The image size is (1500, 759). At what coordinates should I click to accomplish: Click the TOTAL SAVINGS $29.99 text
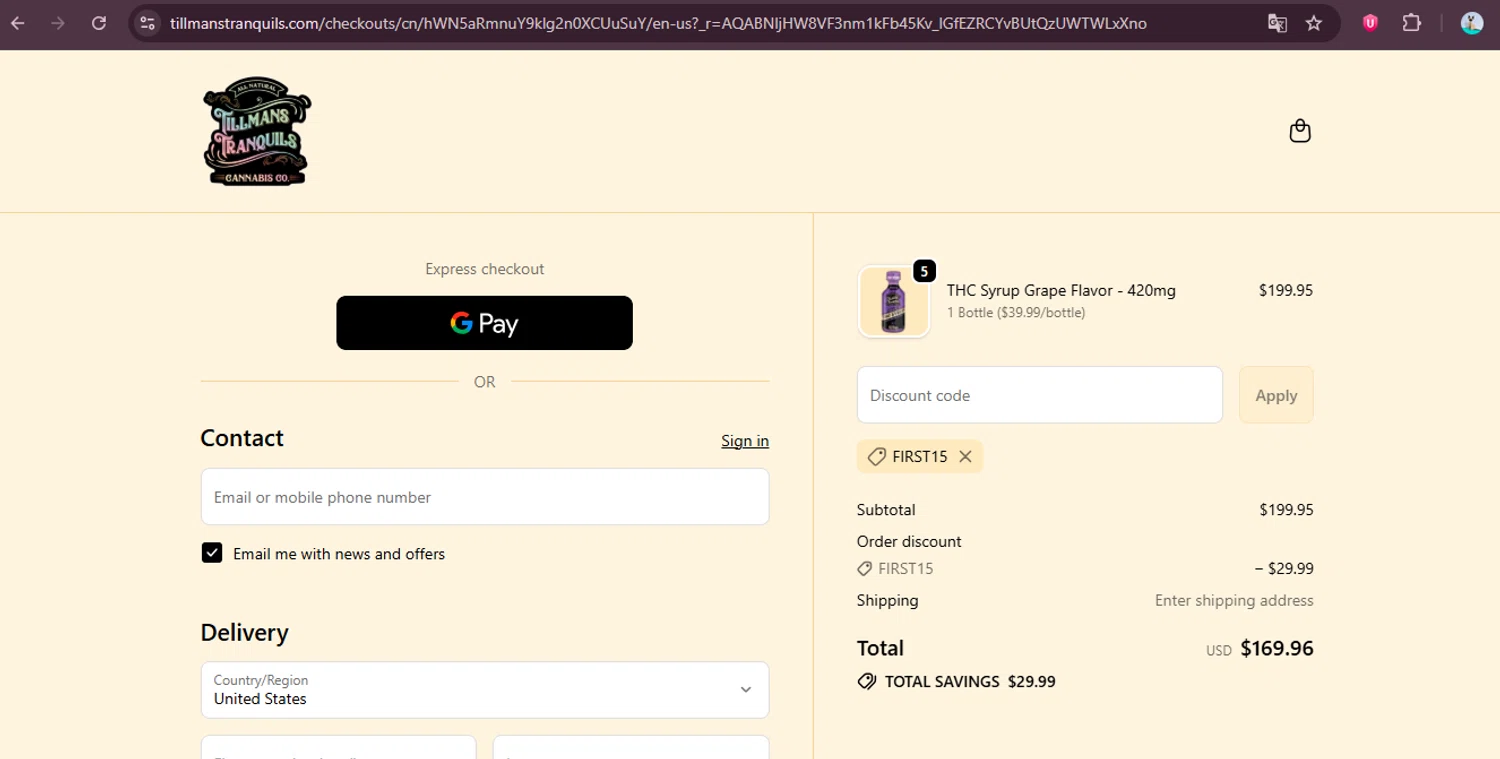(970, 681)
